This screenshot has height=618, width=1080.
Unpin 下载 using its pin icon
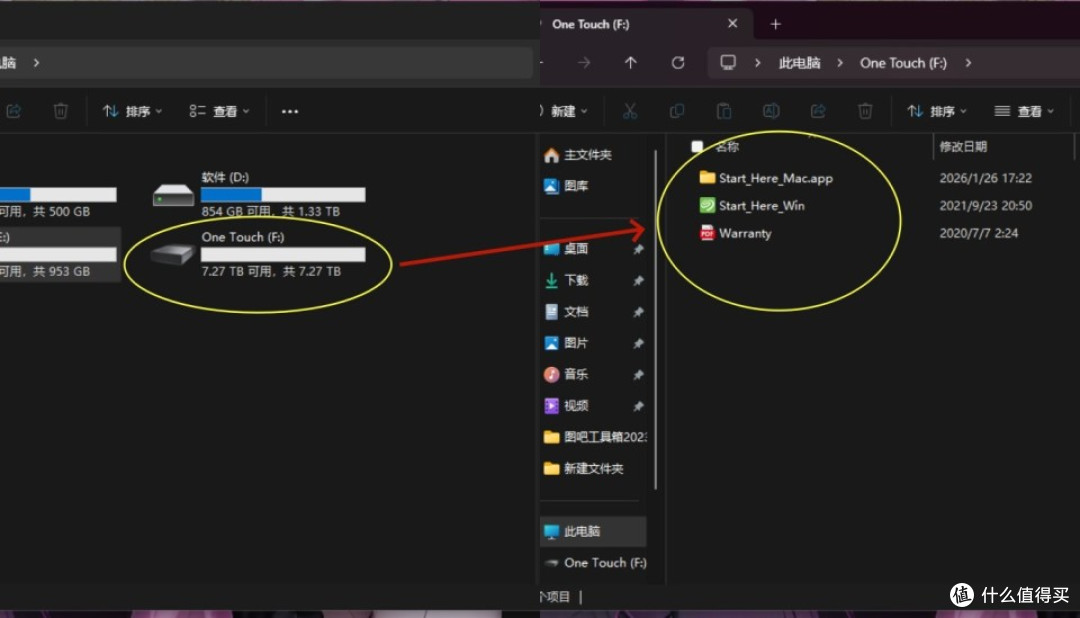click(638, 280)
